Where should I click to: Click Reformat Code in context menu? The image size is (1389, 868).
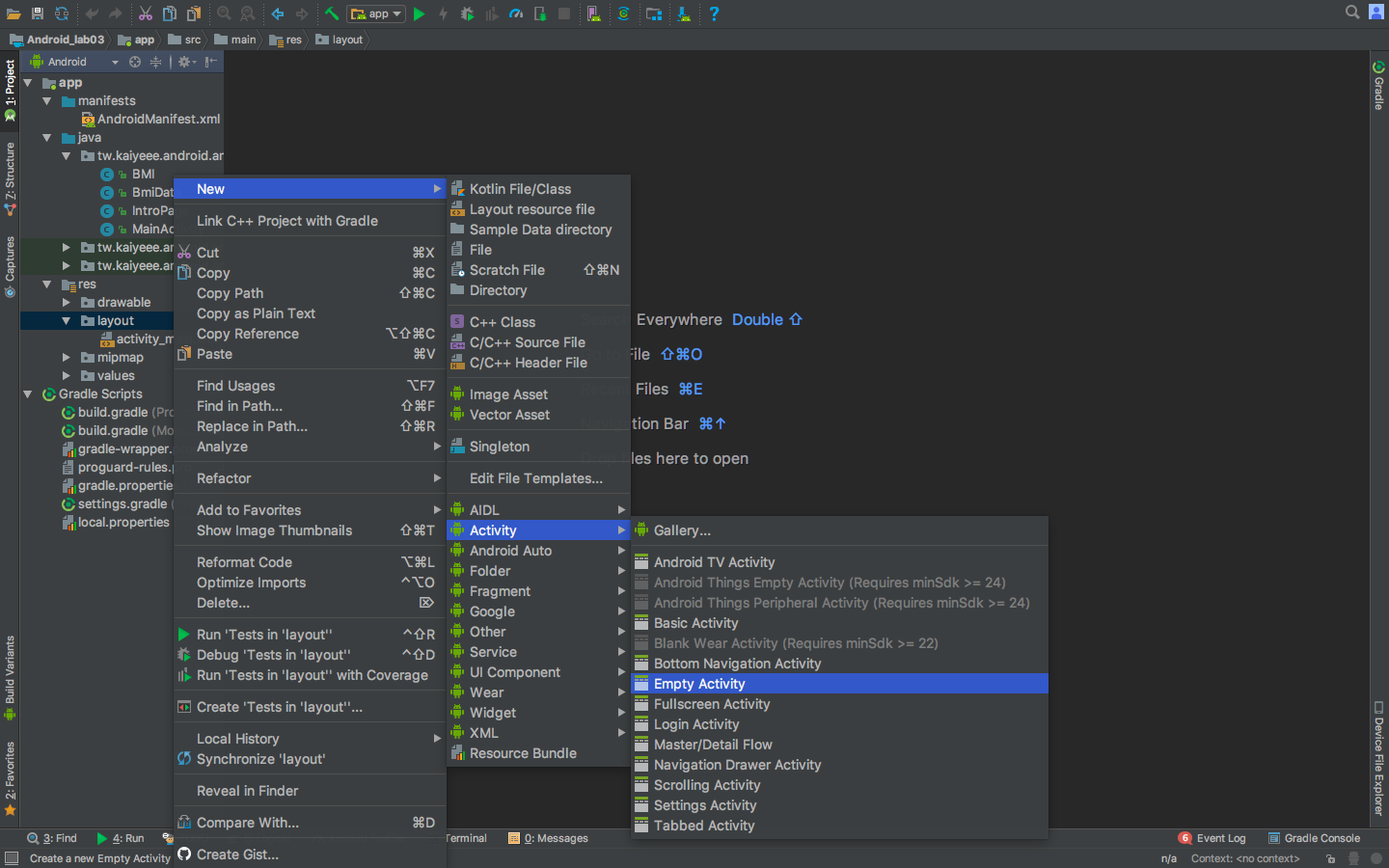pos(310,562)
